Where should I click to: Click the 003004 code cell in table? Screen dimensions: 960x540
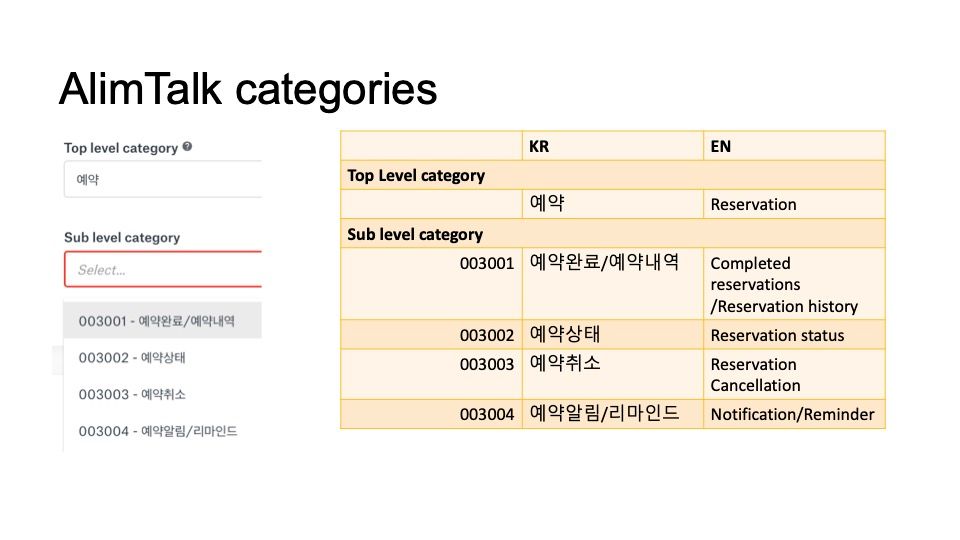(x=432, y=414)
